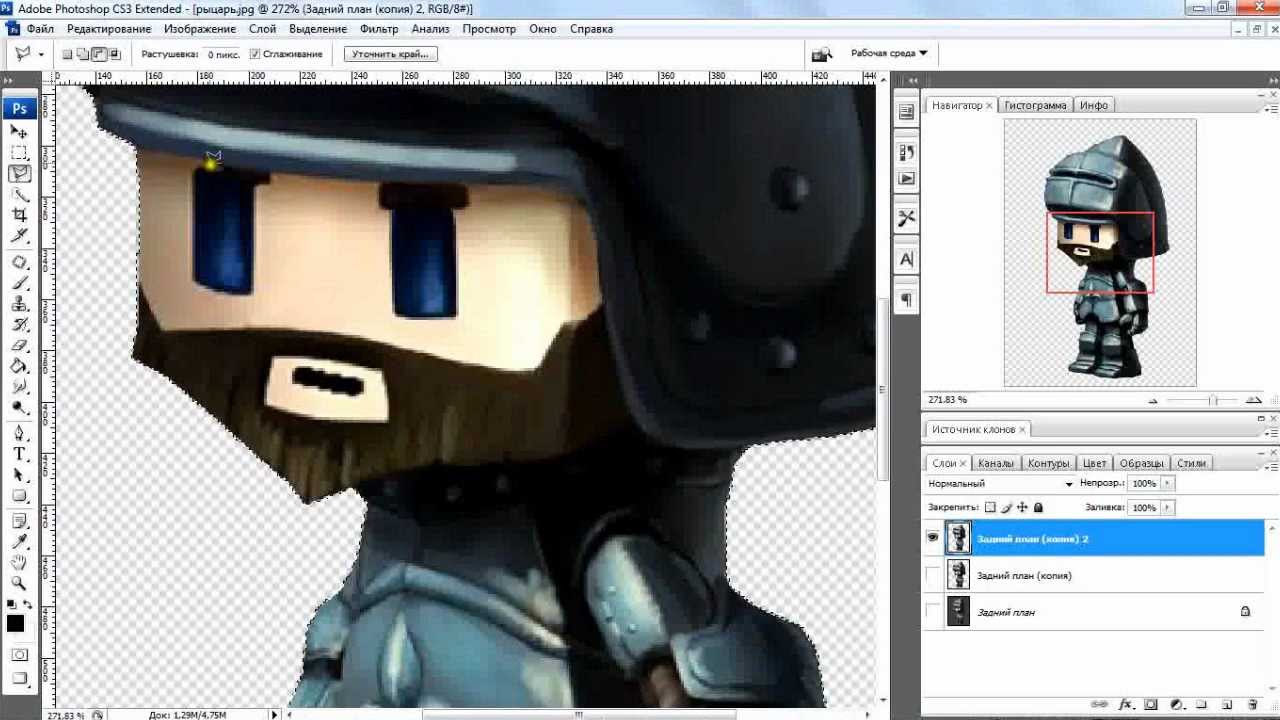This screenshot has height=720, width=1280.
Task: Open the Изображение menu
Action: (200, 29)
